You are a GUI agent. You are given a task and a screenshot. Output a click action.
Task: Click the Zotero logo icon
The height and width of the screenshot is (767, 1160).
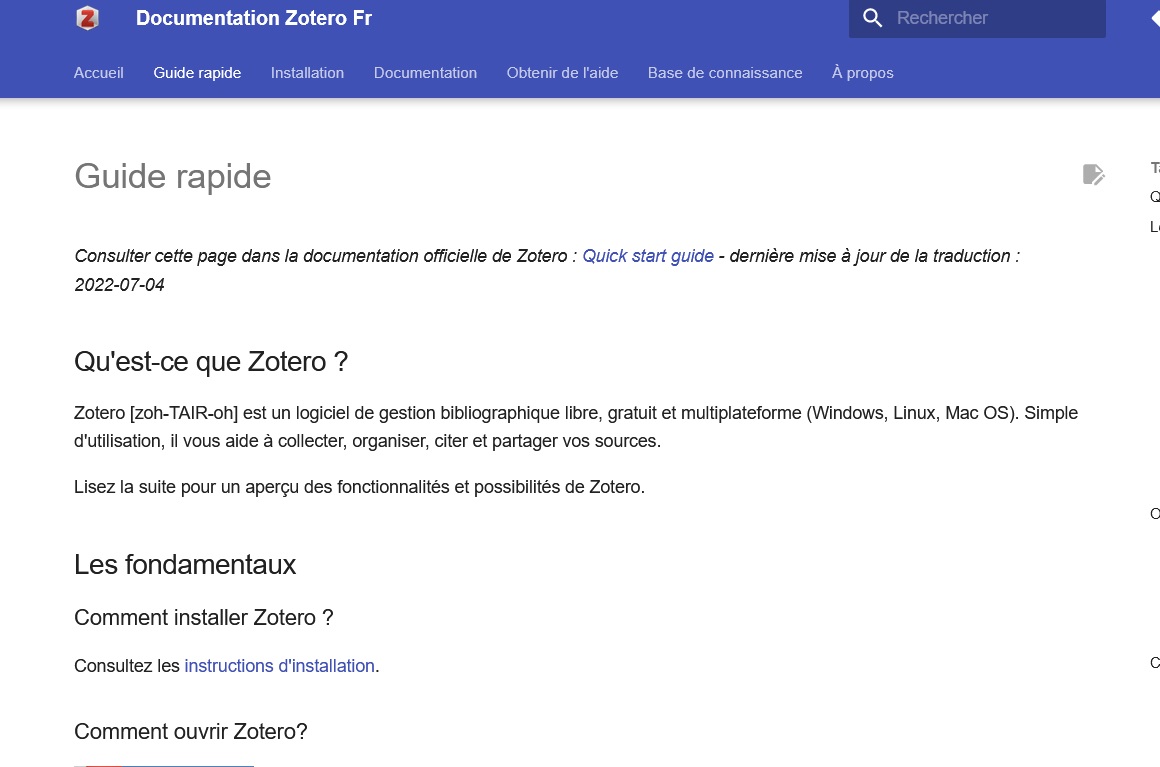pyautogui.click(x=87, y=18)
